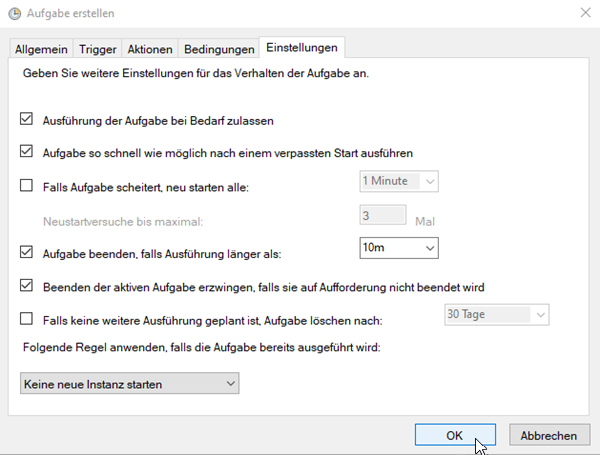This screenshot has width=600, height=455.
Task: Enable Aufgabe löschen nach checkbox
Action: click(27, 319)
